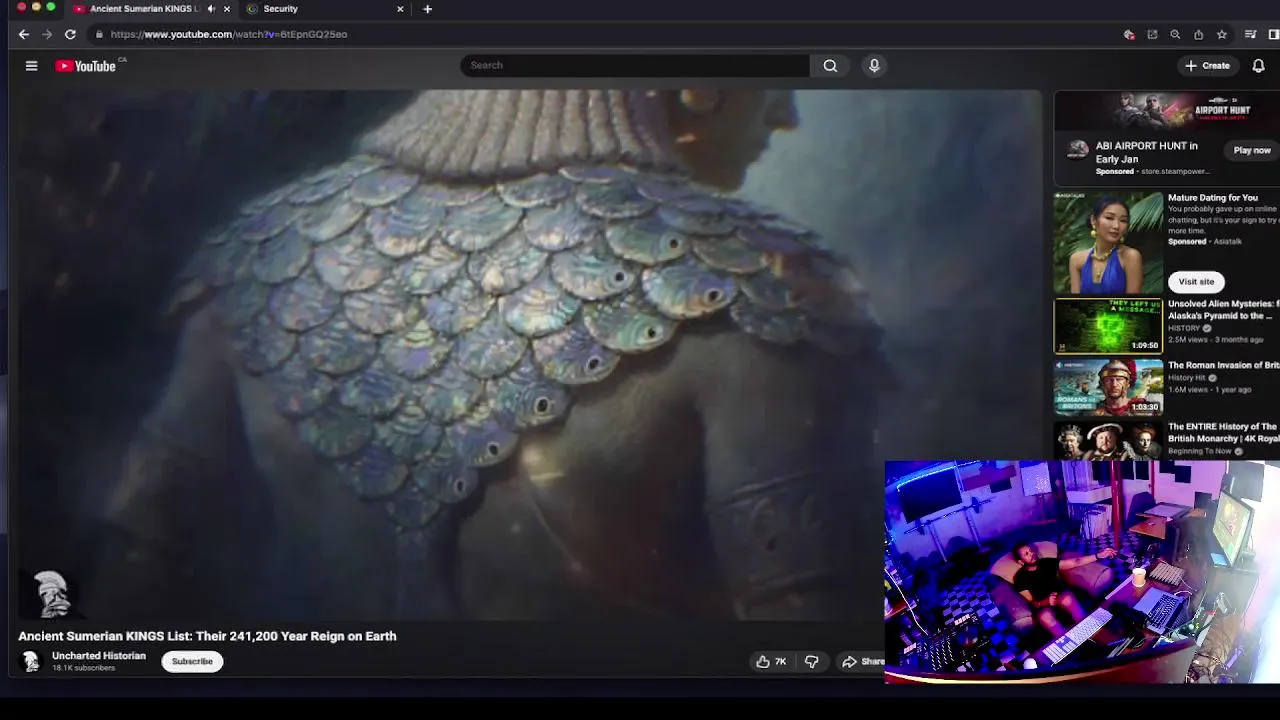
Task: Open the media control playlist icon
Action: point(1250,34)
